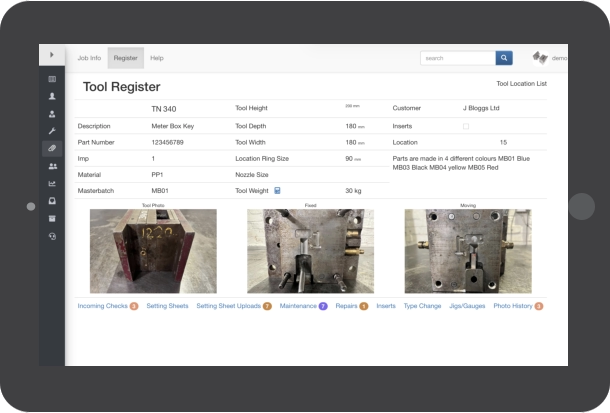The width and height of the screenshot is (610, 413).
Task: View the Photo History link
Action: [512, 306]
